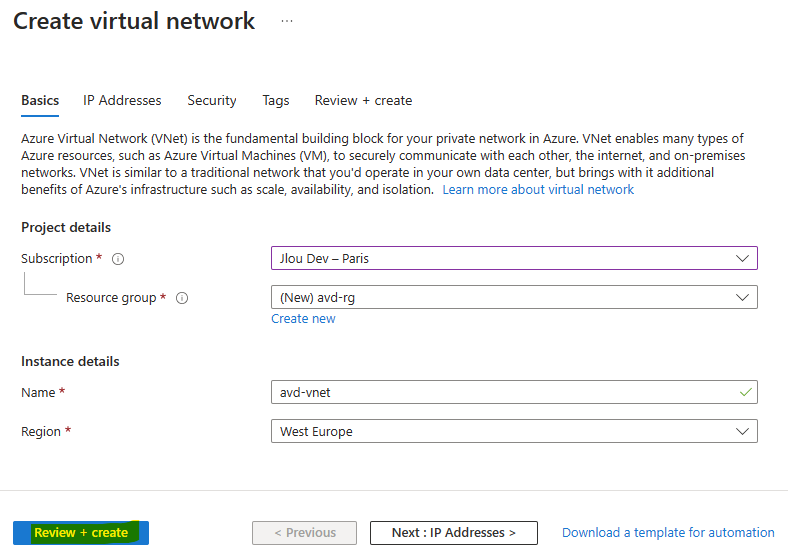Switch to the Basics tab
This screenshot has width=788, height=553.
pos(40,101)
